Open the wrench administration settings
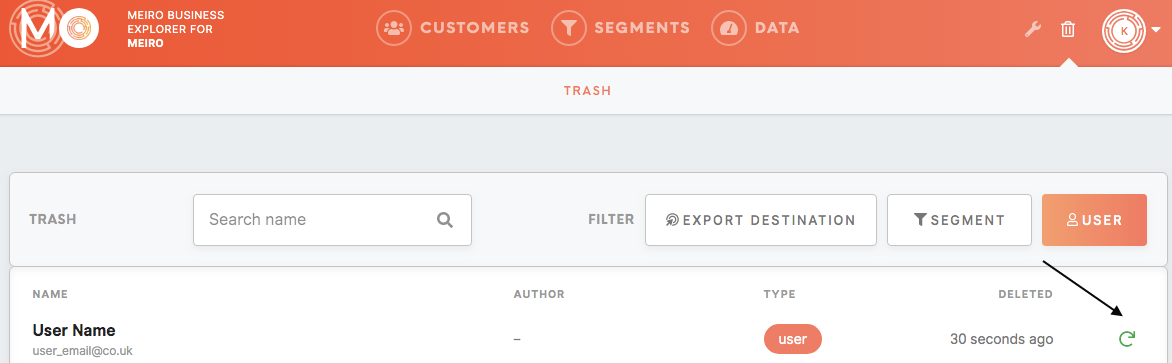 coord(1032,30)
